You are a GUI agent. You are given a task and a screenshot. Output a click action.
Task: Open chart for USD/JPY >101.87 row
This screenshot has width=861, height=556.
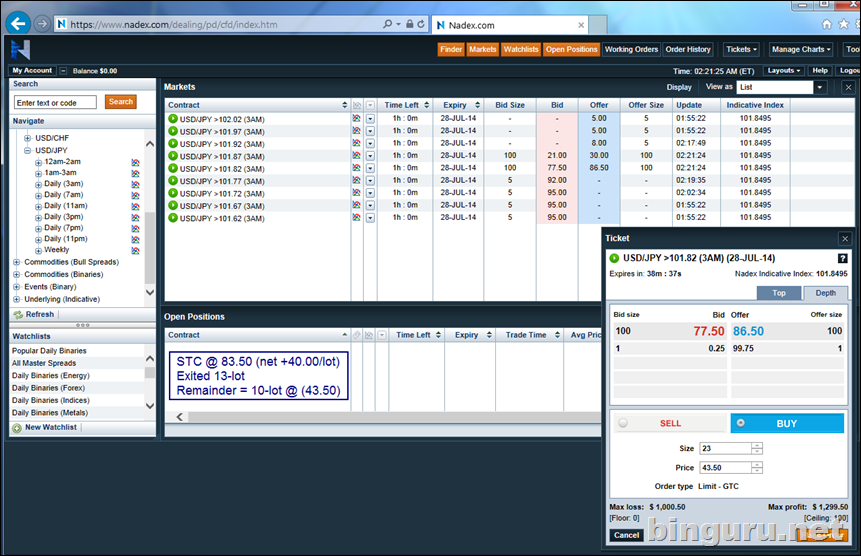tap(356, 155)
